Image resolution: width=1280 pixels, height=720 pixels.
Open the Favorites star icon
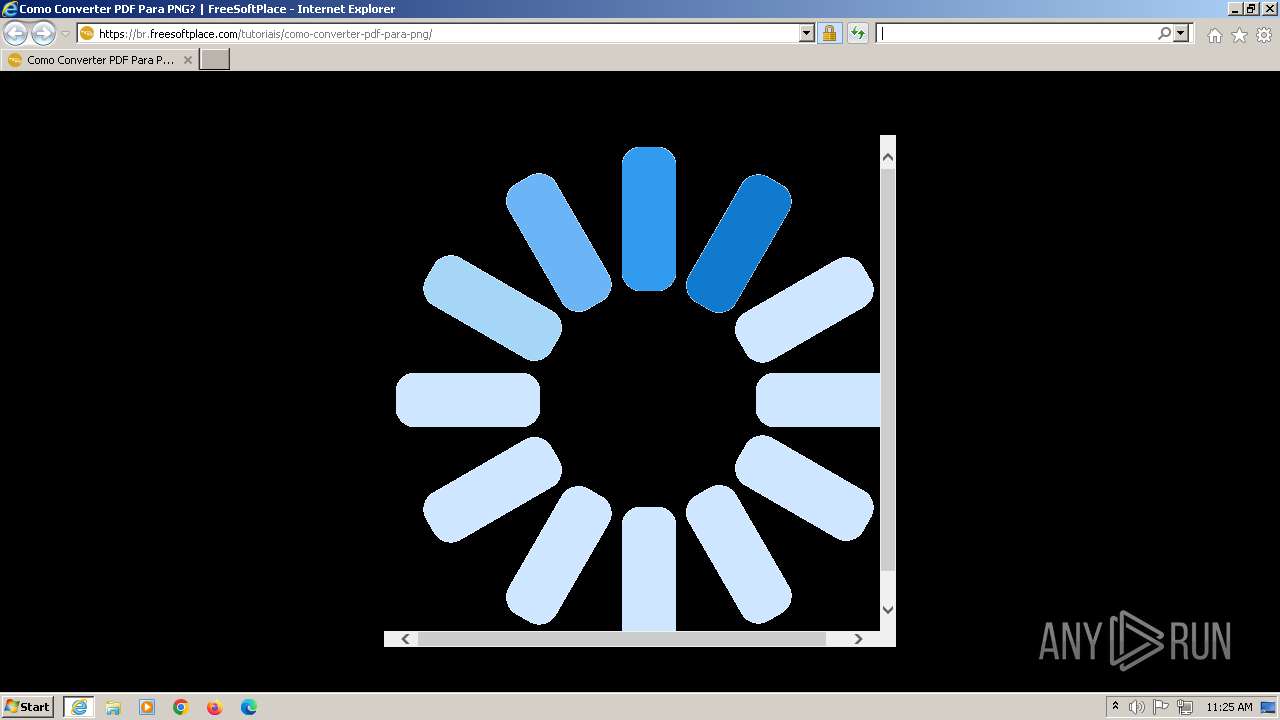coord(1239,35)
